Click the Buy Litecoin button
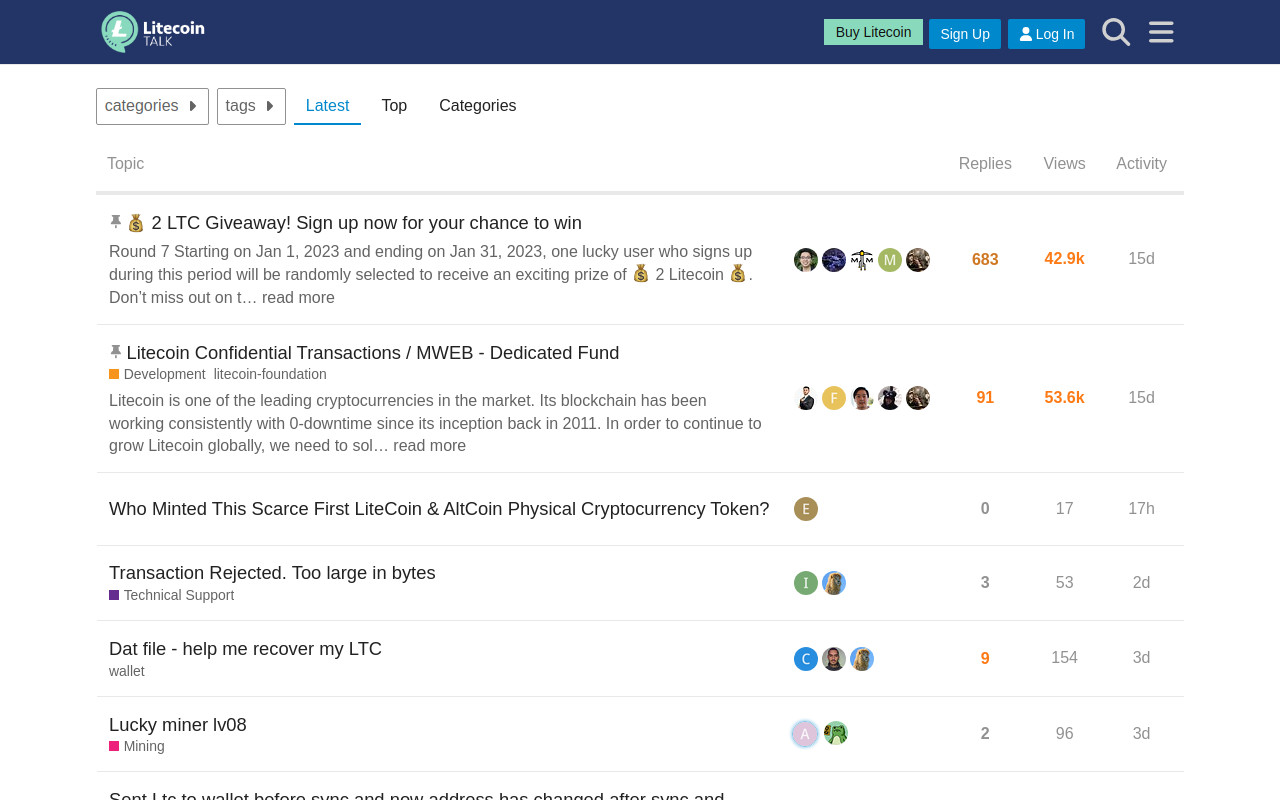 coord(873,32)
